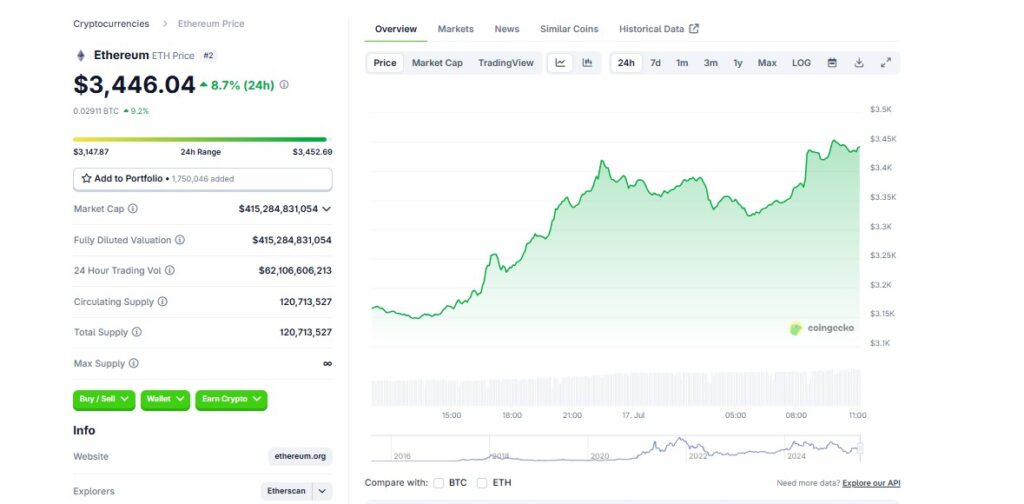Open the Fully Diluted Valuation info icon

click(180, 240)
